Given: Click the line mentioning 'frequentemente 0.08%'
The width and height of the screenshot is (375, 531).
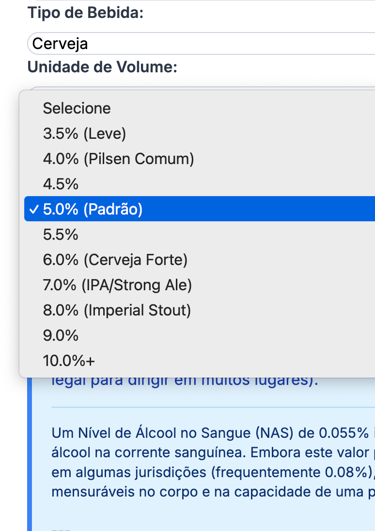Looking at the screenshot, I should pyautogui.click(x=213, y=472).
